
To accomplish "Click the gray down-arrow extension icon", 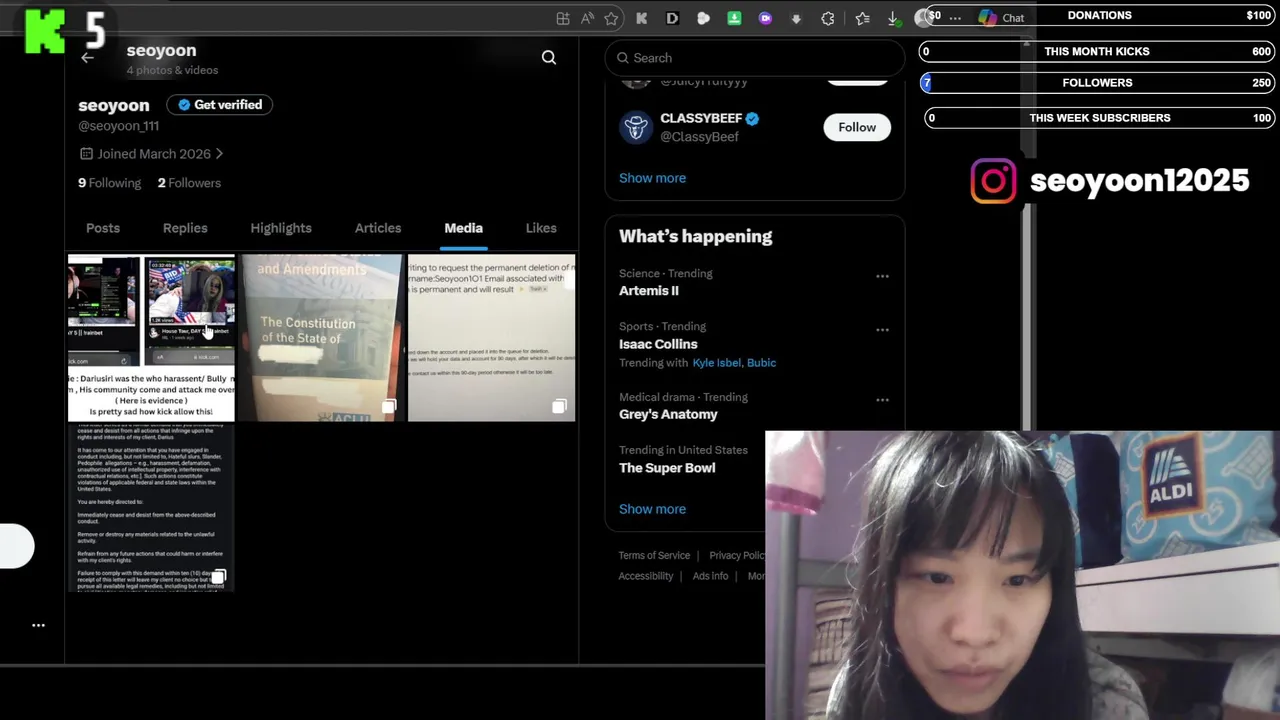I will point(796,18).
